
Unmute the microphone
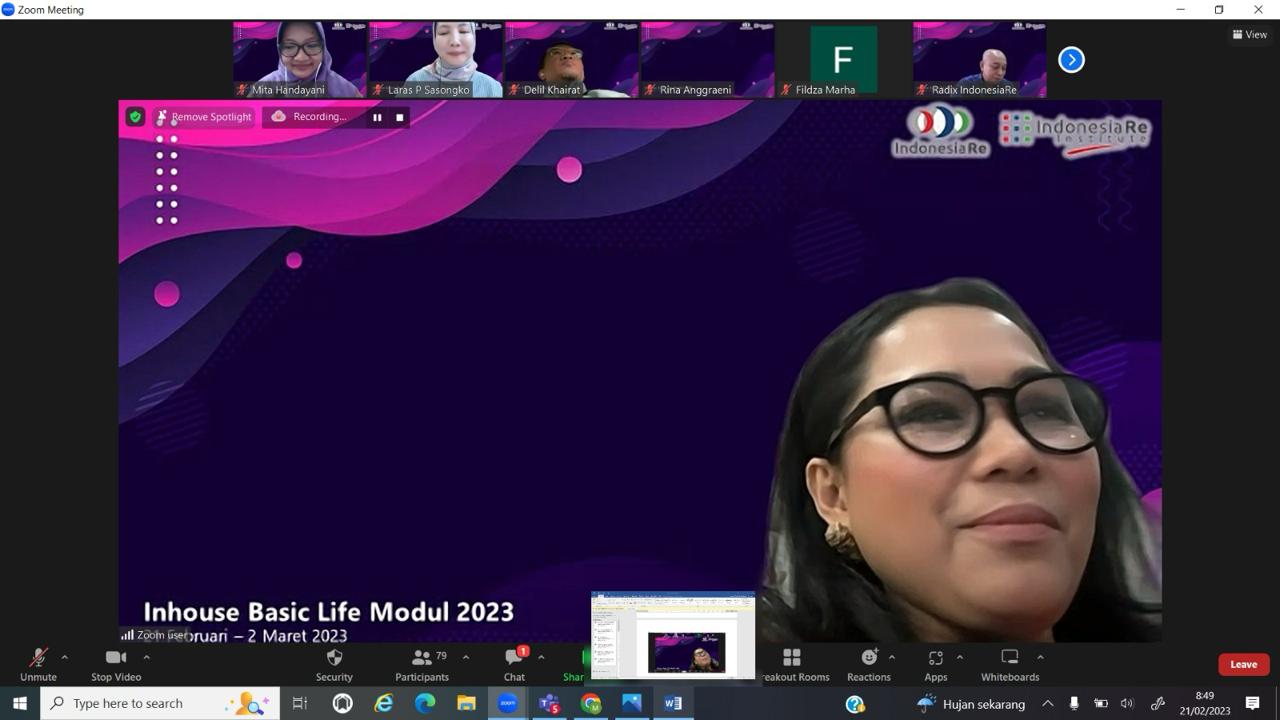click(x=38, y=665)
